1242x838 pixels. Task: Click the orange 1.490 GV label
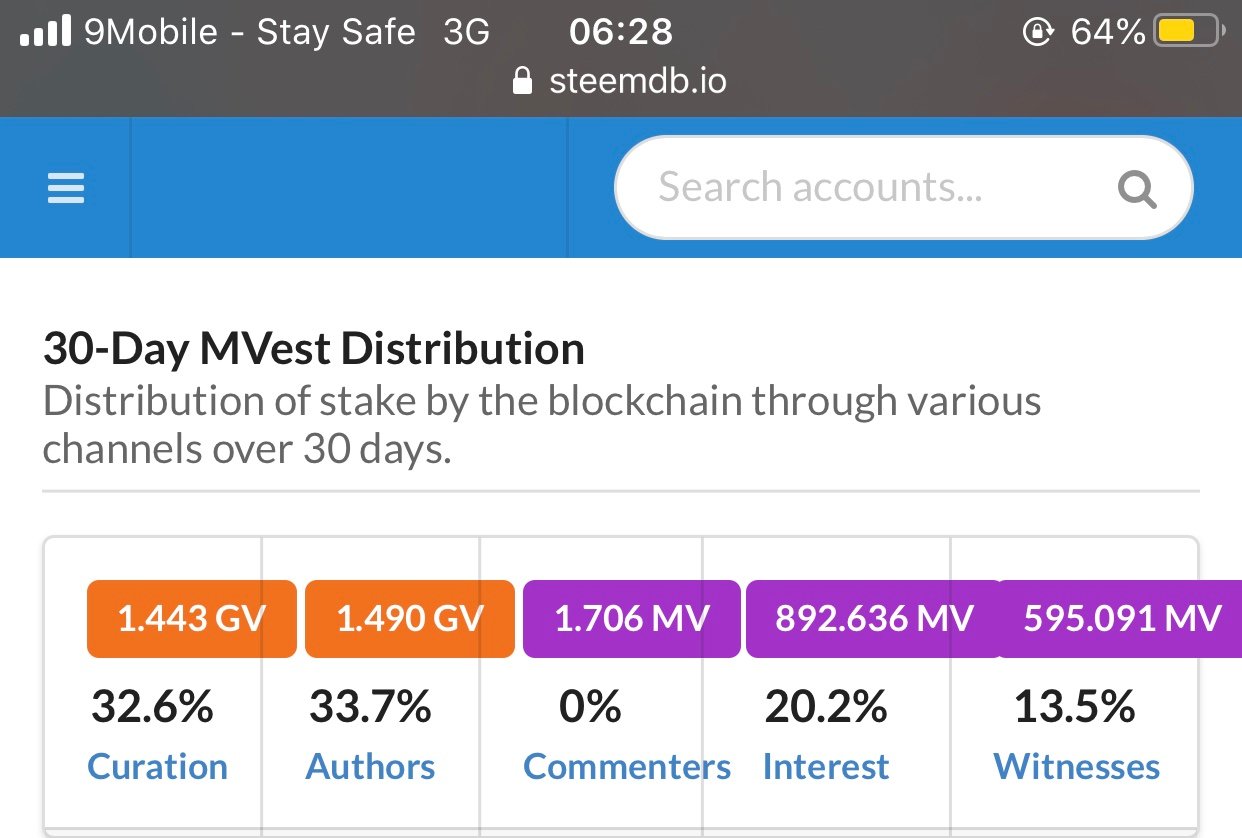pos(410,619)
